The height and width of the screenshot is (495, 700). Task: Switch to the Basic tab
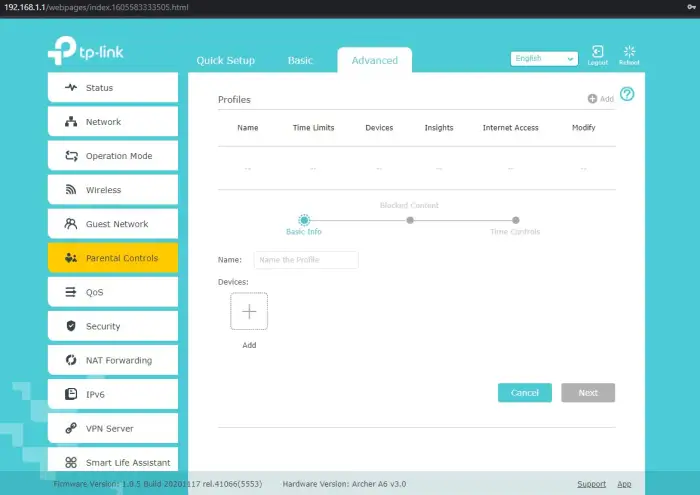point(301,60)
